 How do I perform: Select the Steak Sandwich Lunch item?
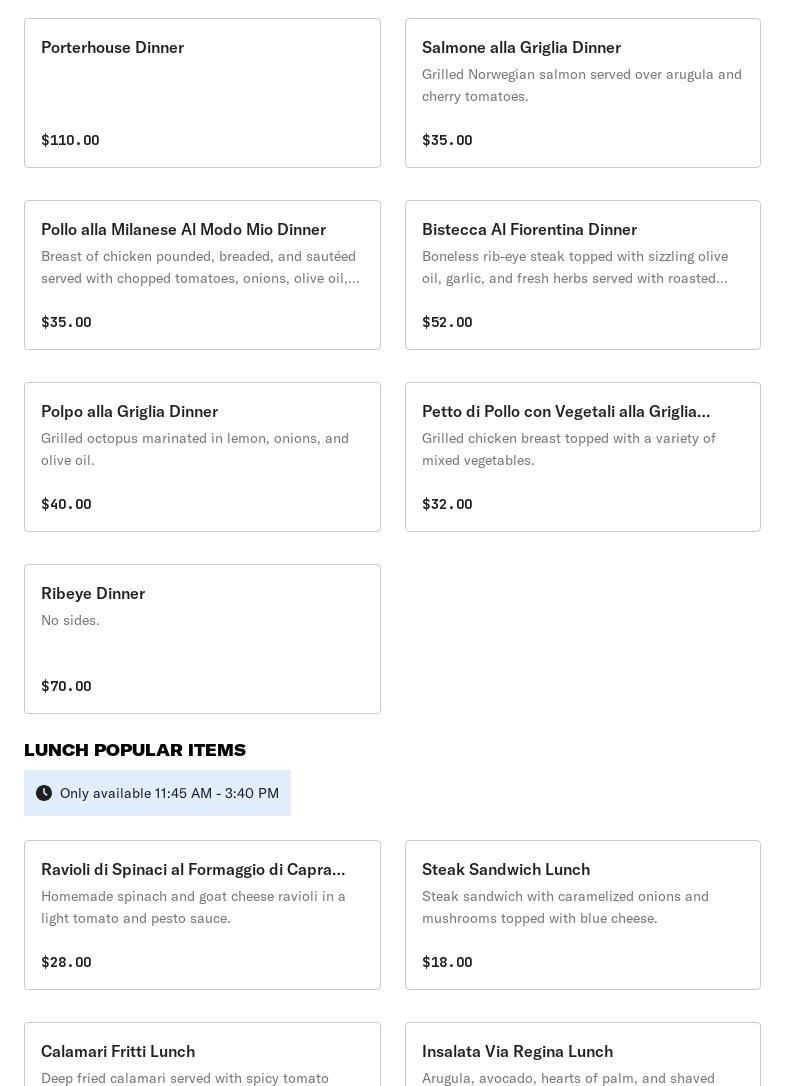[x=582, y=915]
